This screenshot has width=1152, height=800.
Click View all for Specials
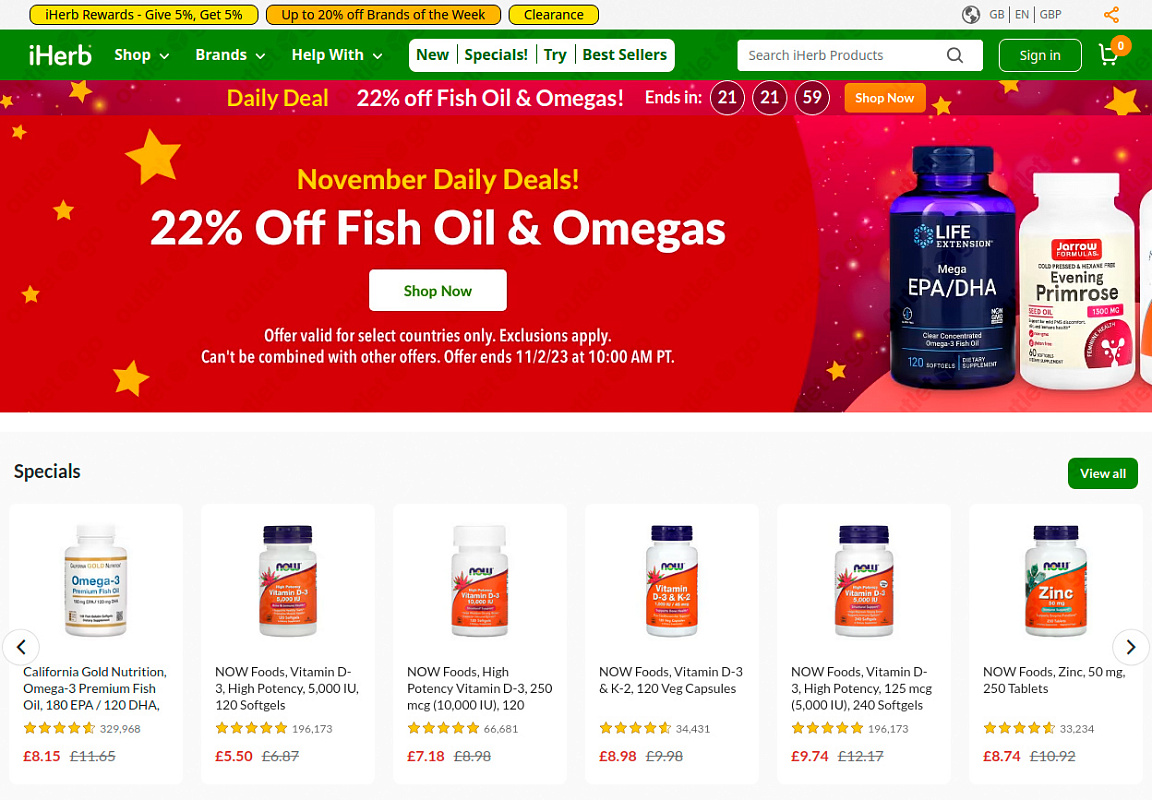(x=1102, y=473)
